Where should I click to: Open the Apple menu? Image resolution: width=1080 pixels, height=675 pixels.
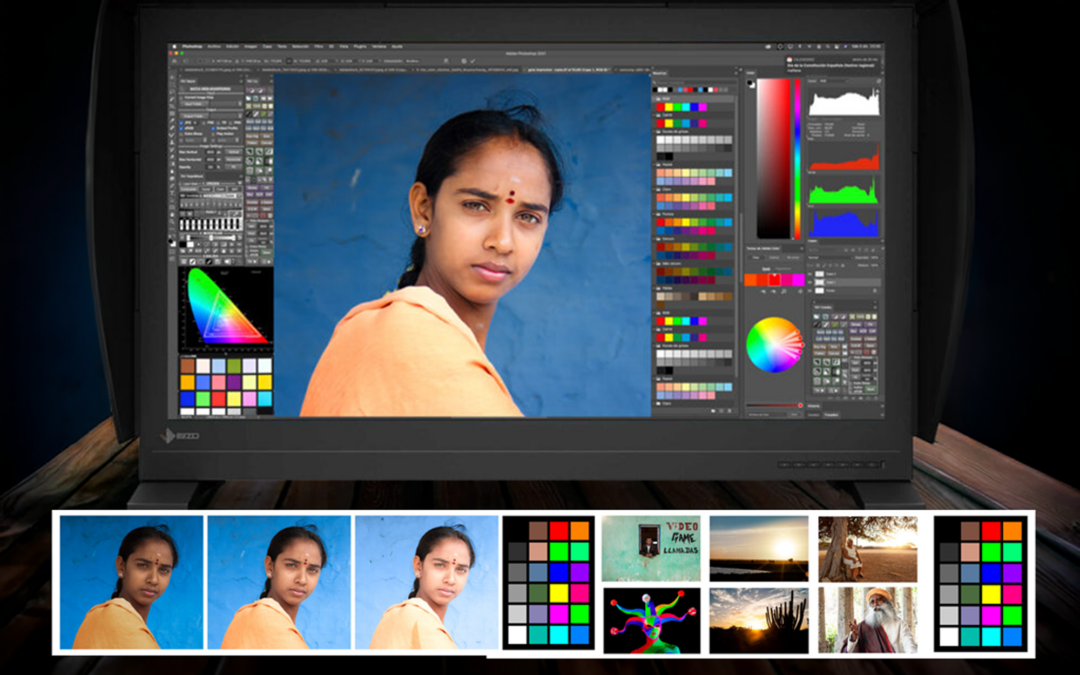(x=175, y=46)
